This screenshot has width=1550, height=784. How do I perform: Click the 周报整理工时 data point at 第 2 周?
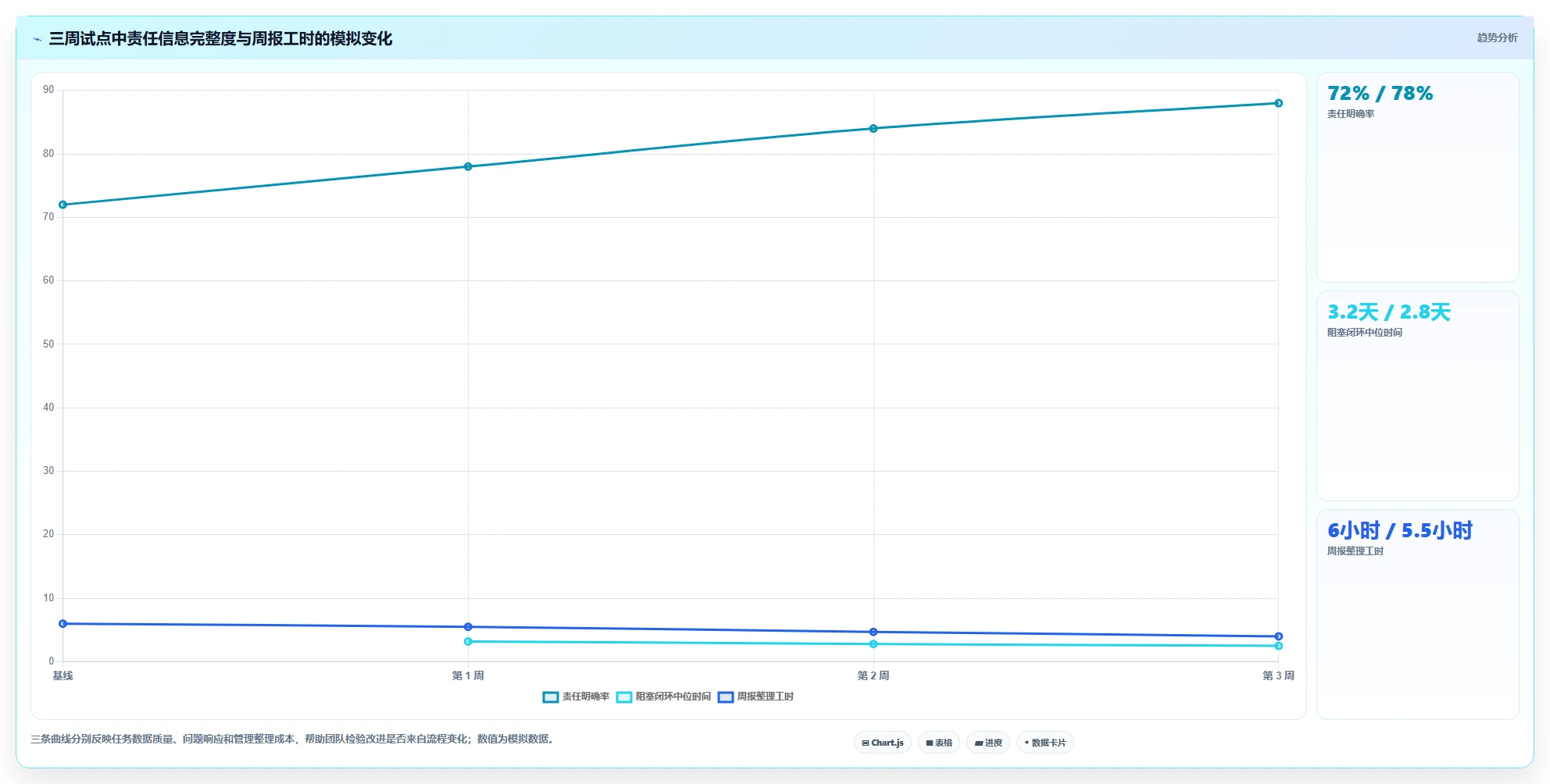coord(873,632)
